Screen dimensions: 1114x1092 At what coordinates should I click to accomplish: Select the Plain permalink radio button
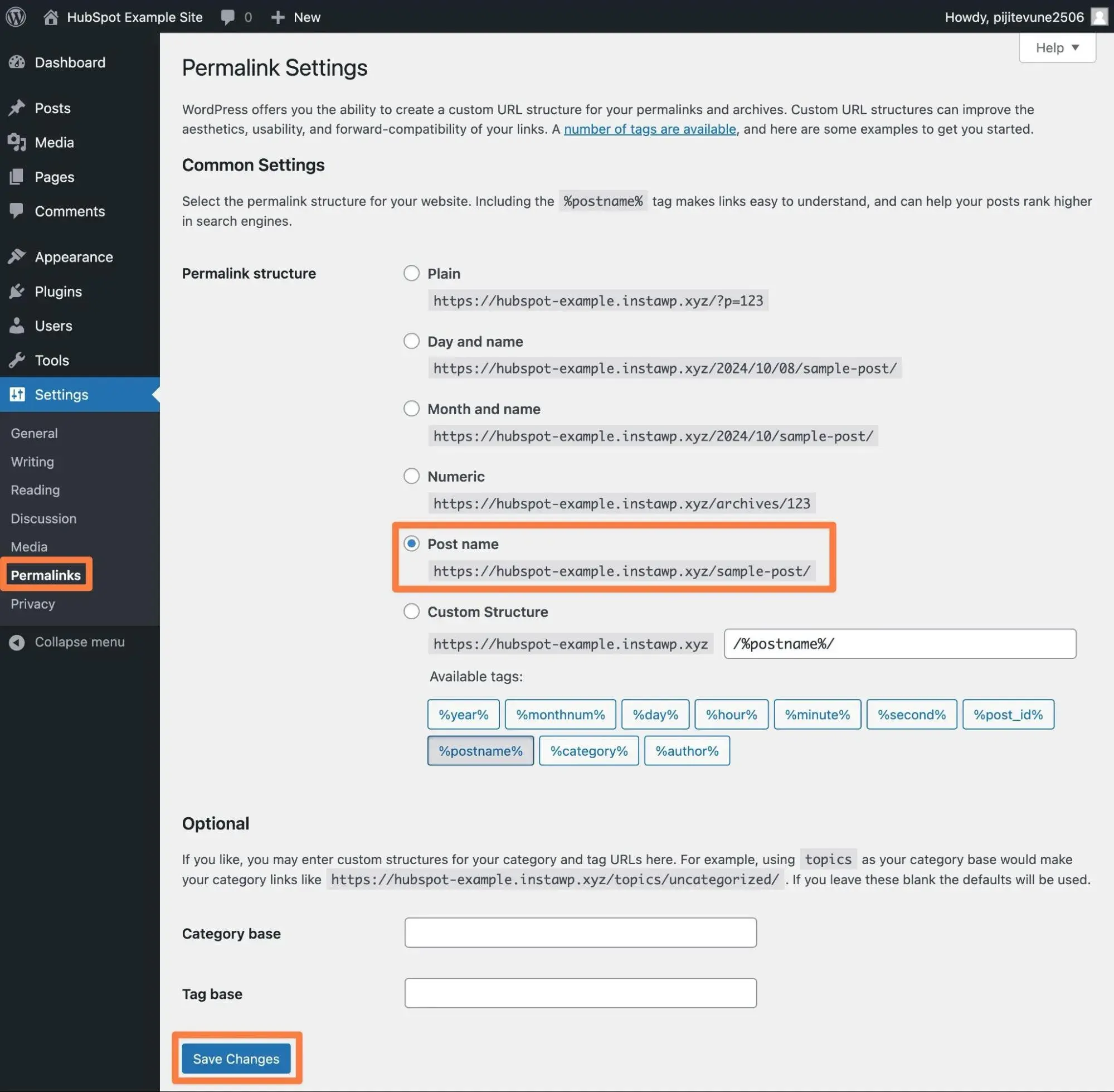click(x=411, y=273)
